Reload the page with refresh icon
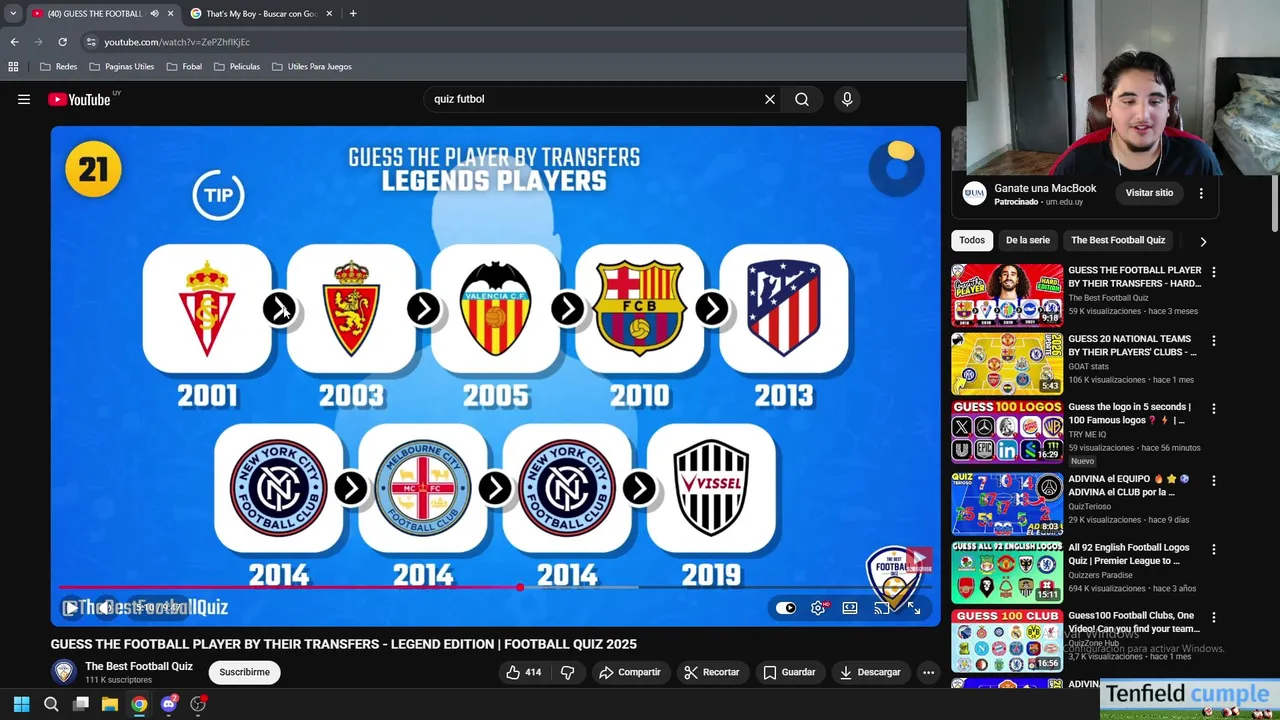 click(x=62, y=42)
